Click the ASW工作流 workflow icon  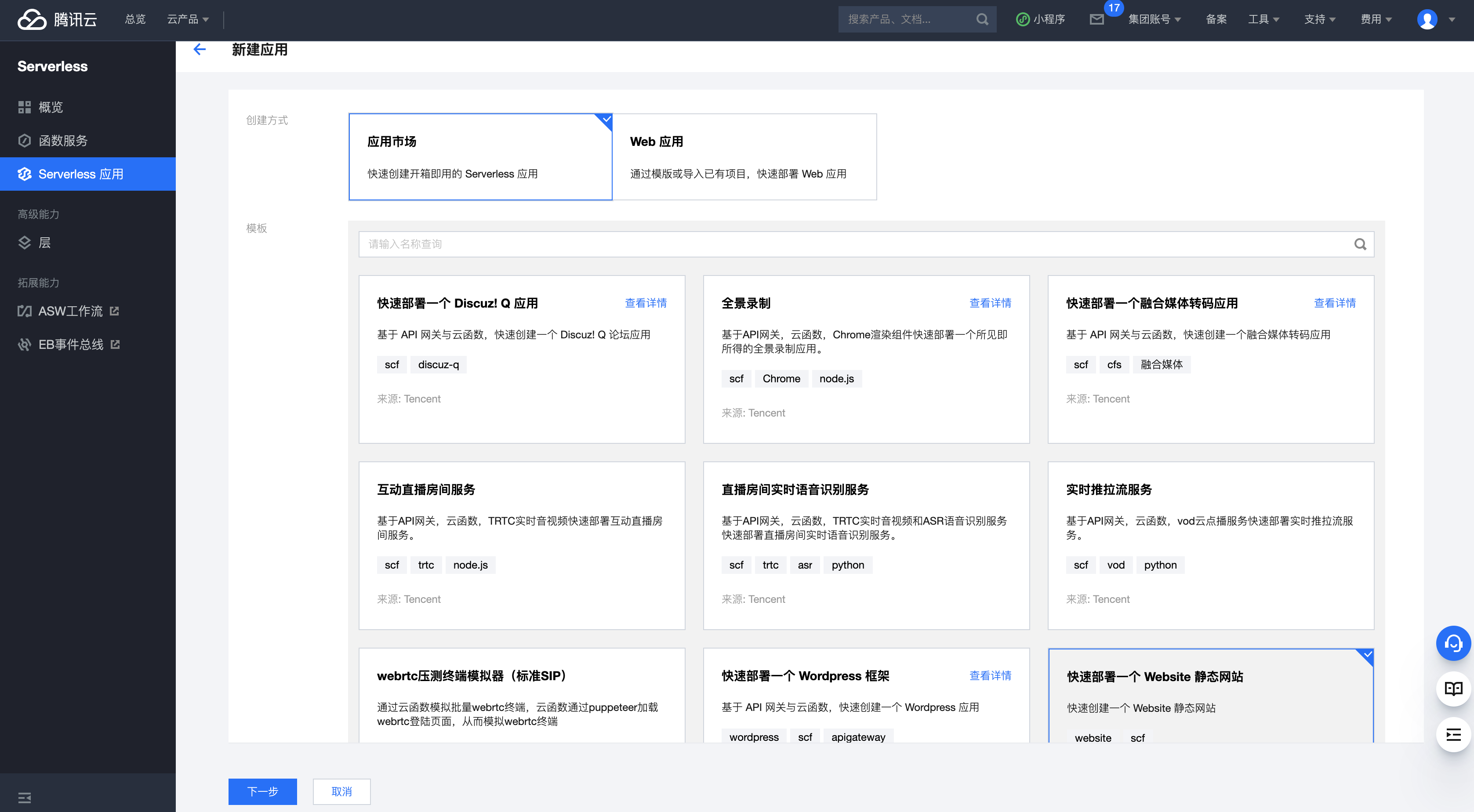click(24, 311)
